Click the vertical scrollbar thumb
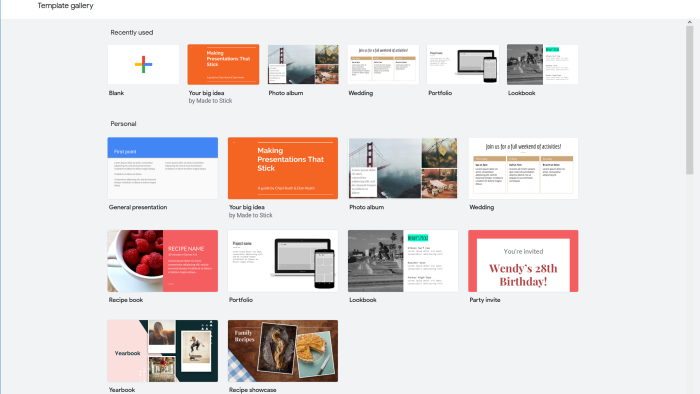Screen dimensions: 700x394 690,100
